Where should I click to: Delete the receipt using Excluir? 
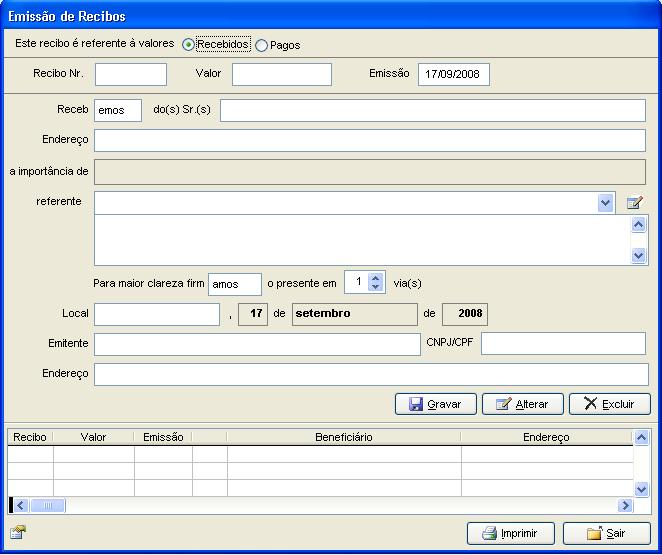(610, 404)
